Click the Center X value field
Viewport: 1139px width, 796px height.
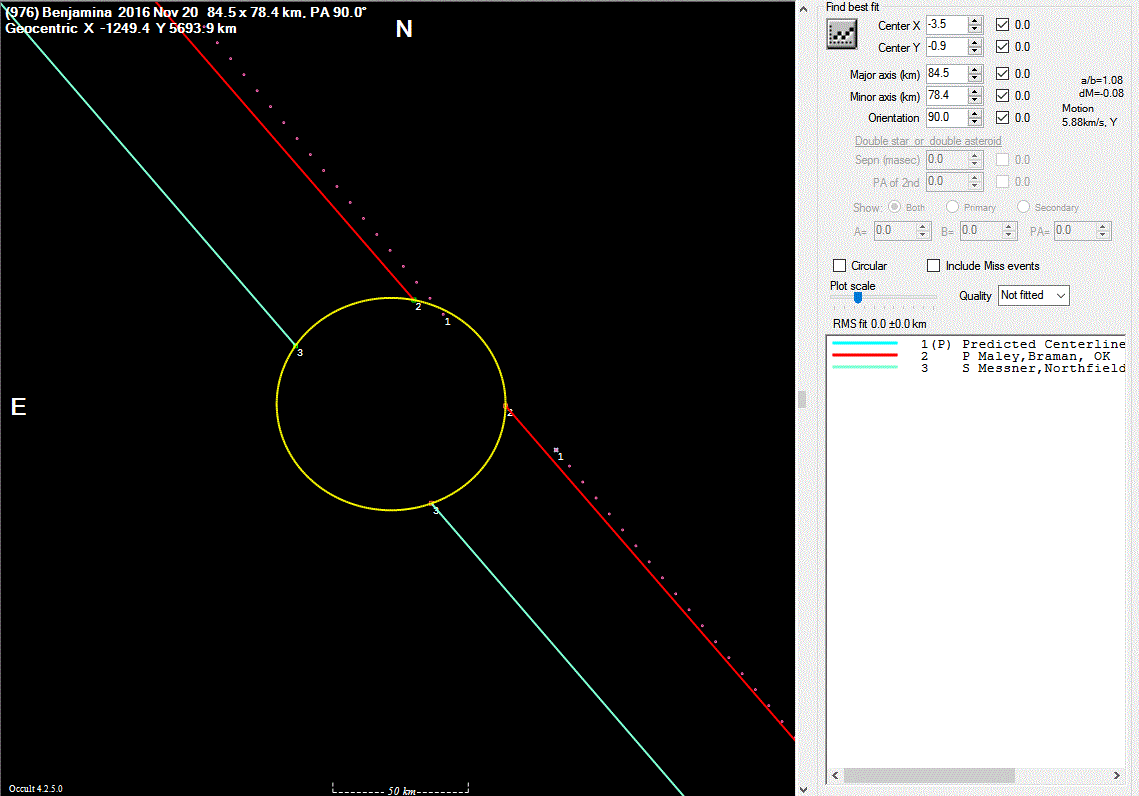pyautogui.click(x=947, y=25)
